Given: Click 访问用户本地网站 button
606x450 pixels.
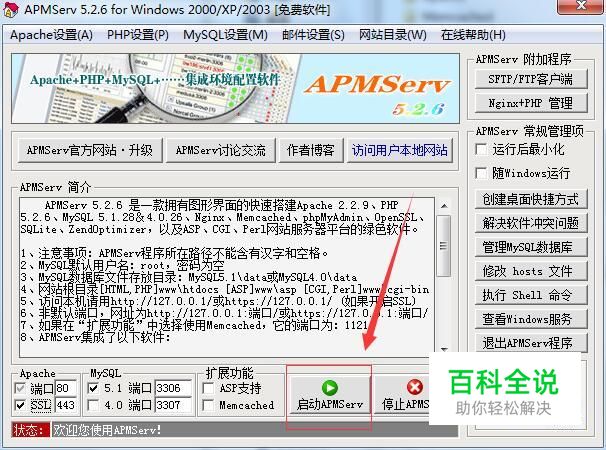Looking at the screenshot, I should click(x=400, y=150).
